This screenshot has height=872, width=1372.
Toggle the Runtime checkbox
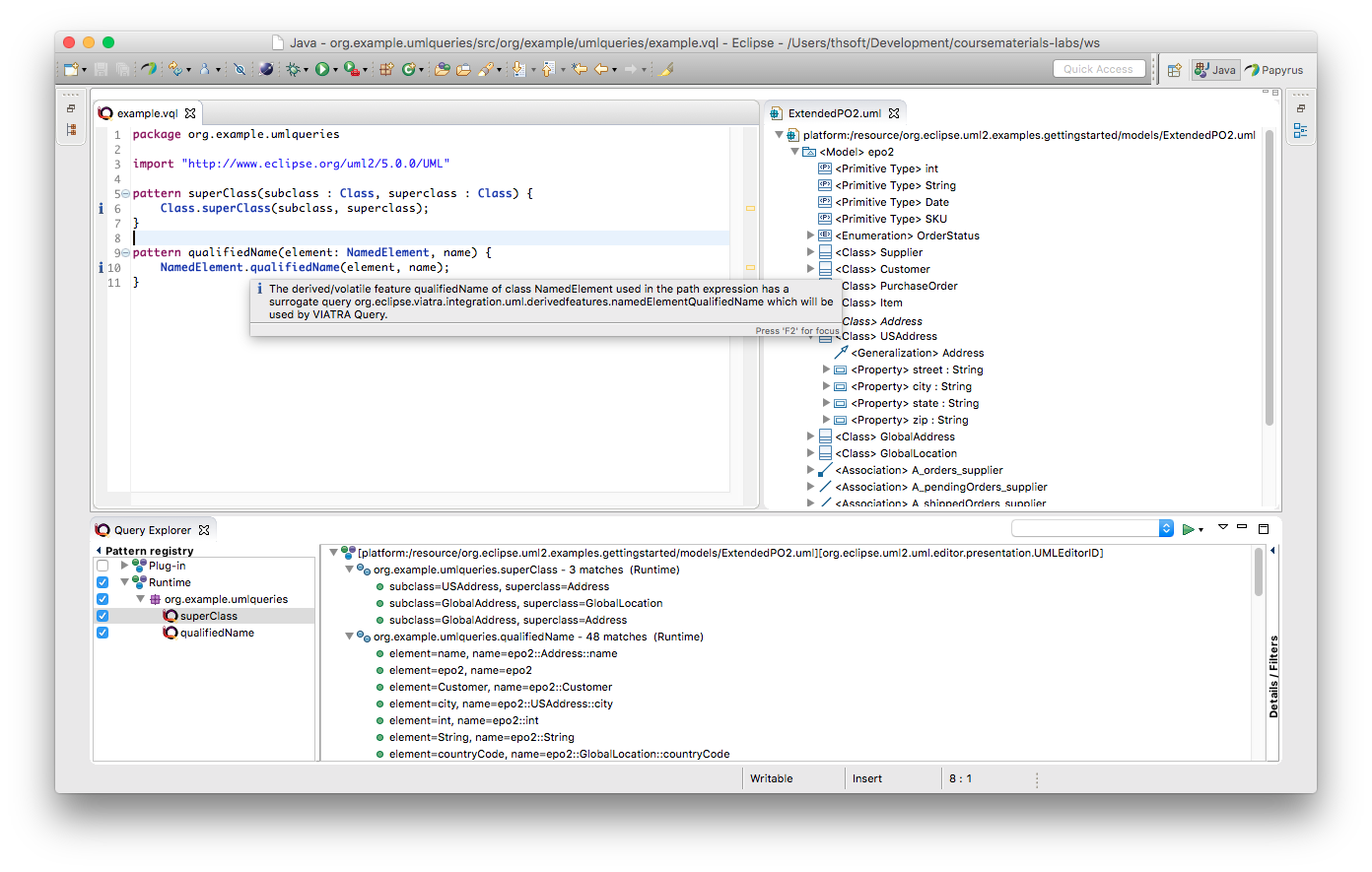click(103, 582)
